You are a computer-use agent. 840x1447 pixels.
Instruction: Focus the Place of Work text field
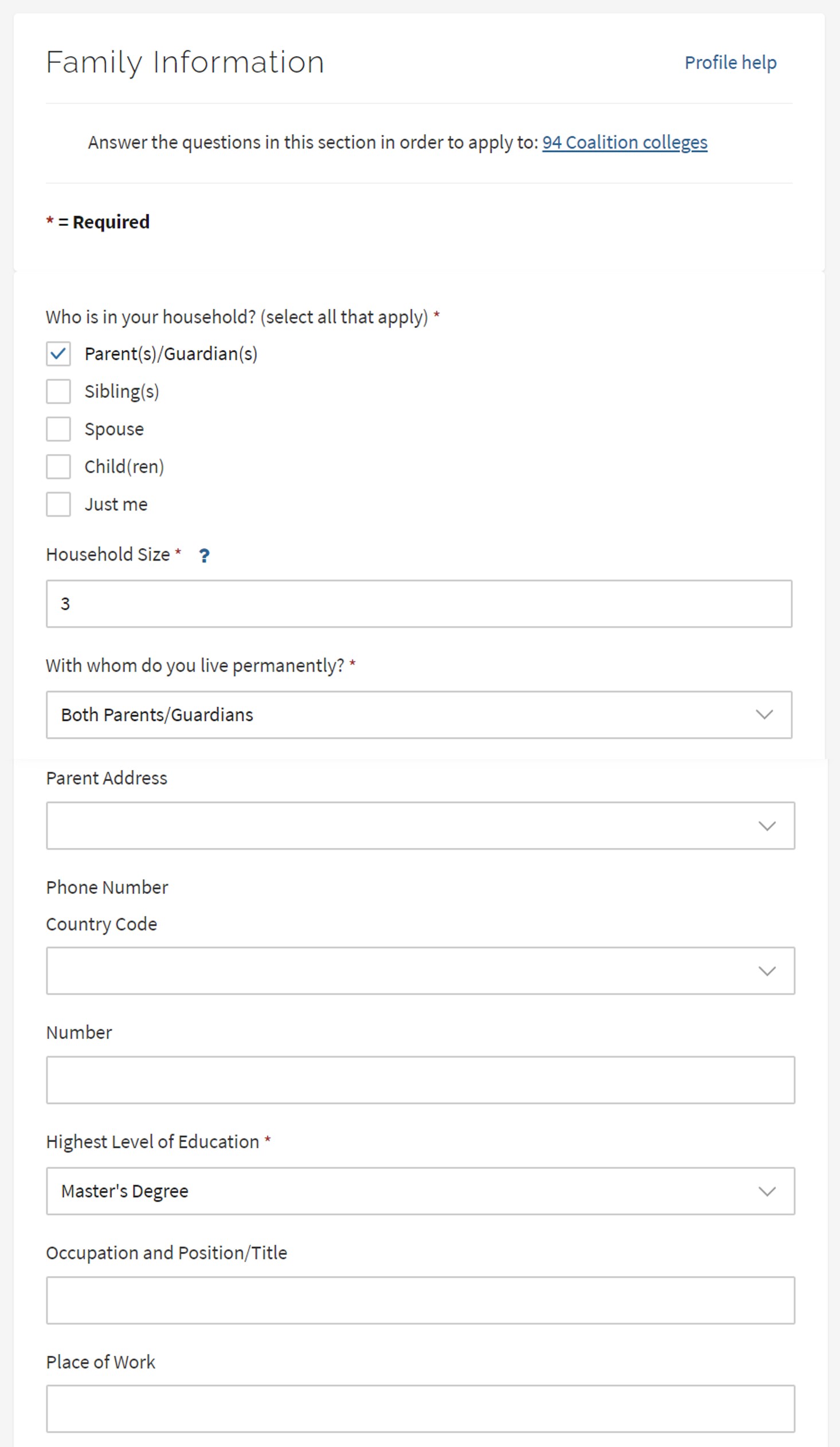pos(420,1409)
